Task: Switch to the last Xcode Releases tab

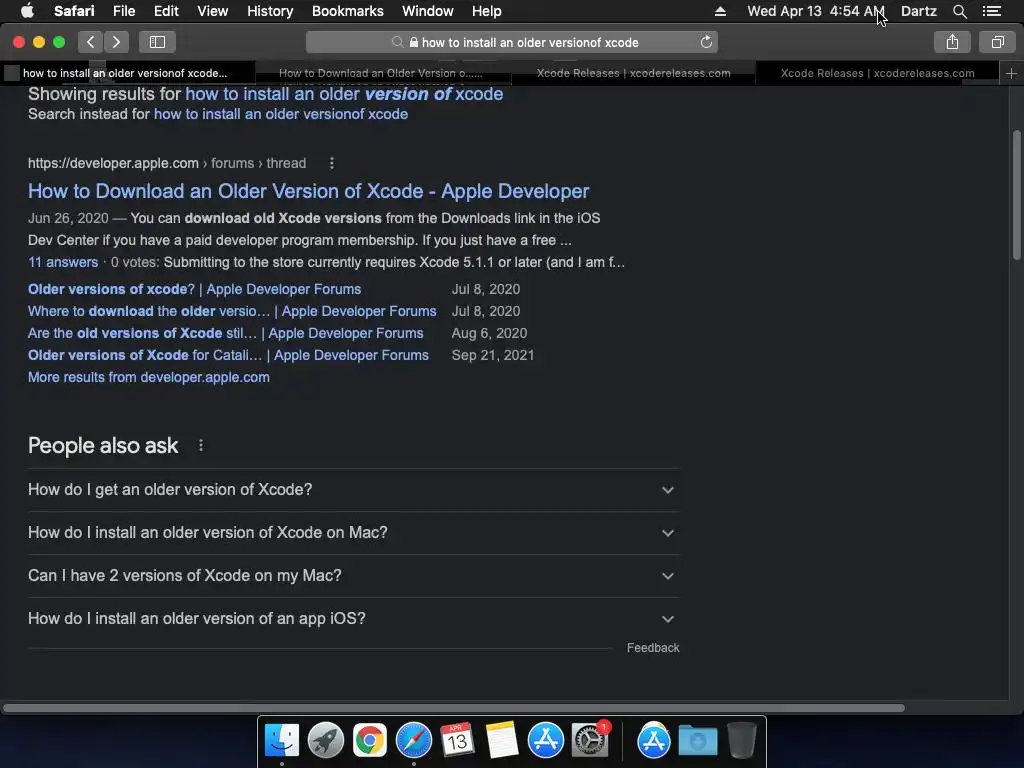Action: [877, 73]
